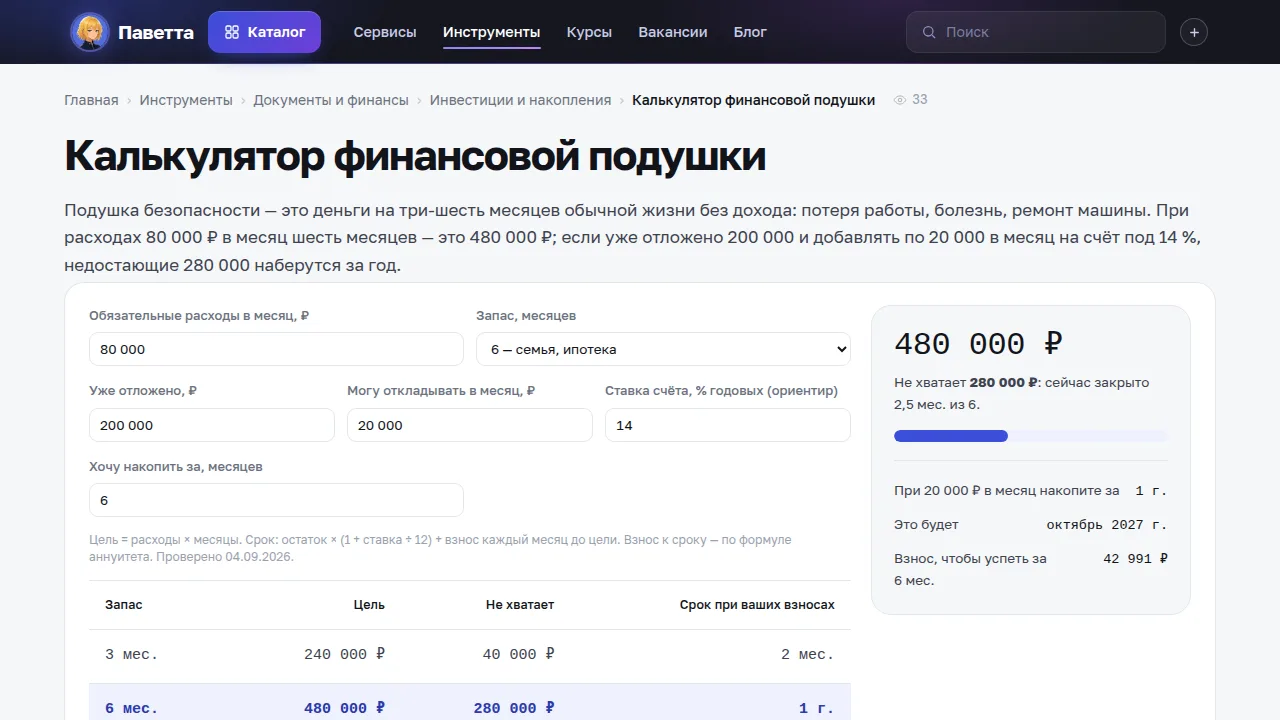Open Сервисы in the top menu
The image size is (1280, 720).
(385, 32)
